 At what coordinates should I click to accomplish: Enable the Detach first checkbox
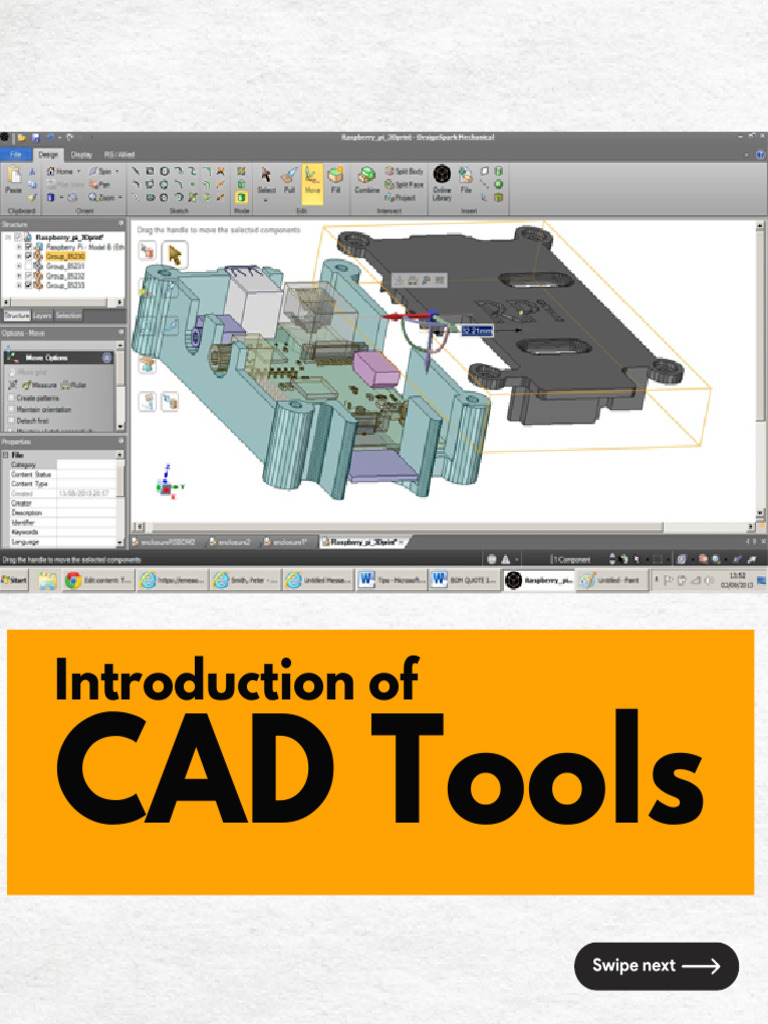(x=10, y=421)
